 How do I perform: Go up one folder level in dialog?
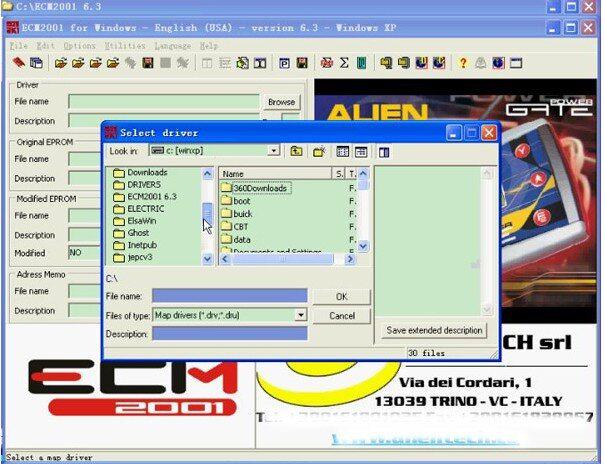tap(296, 152)
